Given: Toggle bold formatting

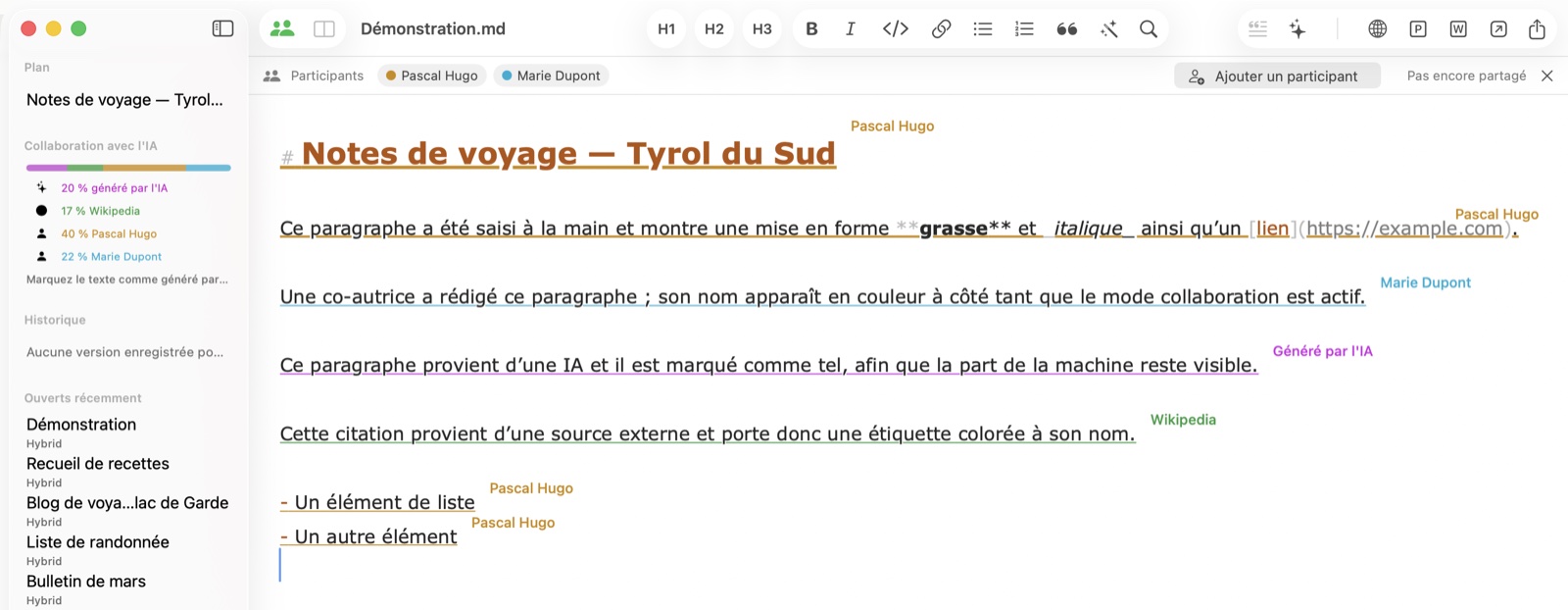Looking at the screenshot, I should click(811, 28).
